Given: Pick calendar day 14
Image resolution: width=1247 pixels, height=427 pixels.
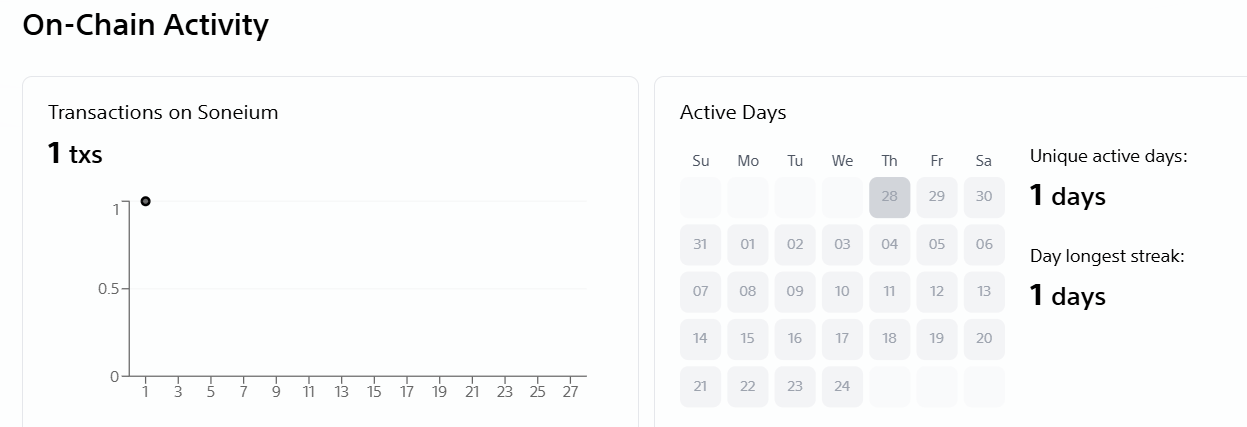Looking at the screenshot, I should coord(700,338).
